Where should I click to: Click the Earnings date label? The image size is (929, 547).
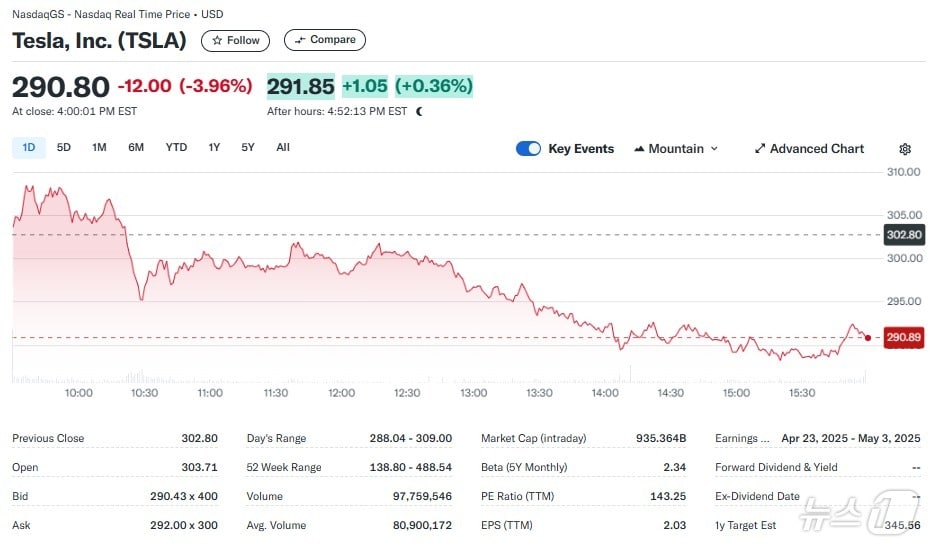742,438
